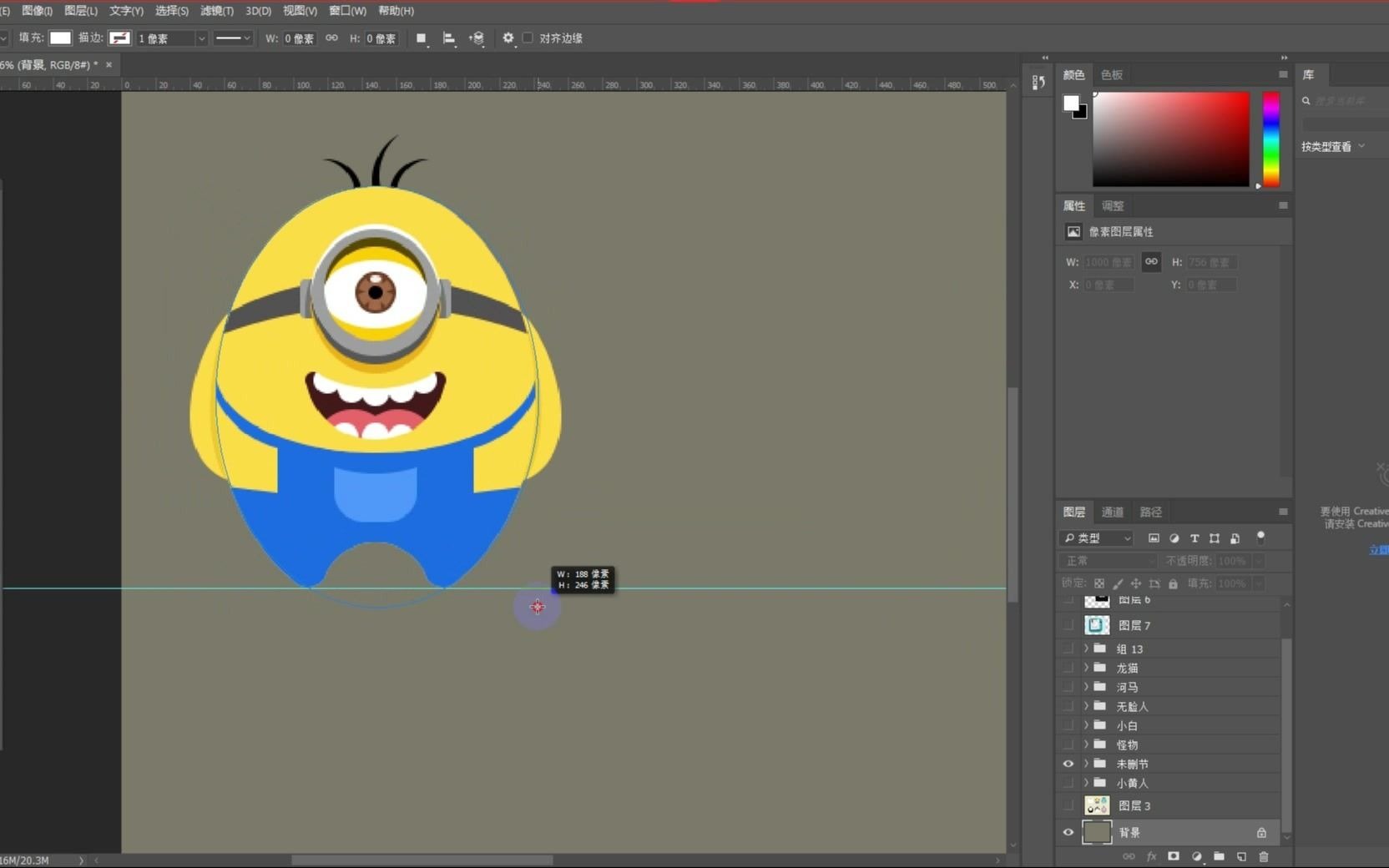The width and height of the screenshot is (1389, 868).
Task: Open layers panel menu icon
Action: pyautogui.click(x=1283, y=512)
